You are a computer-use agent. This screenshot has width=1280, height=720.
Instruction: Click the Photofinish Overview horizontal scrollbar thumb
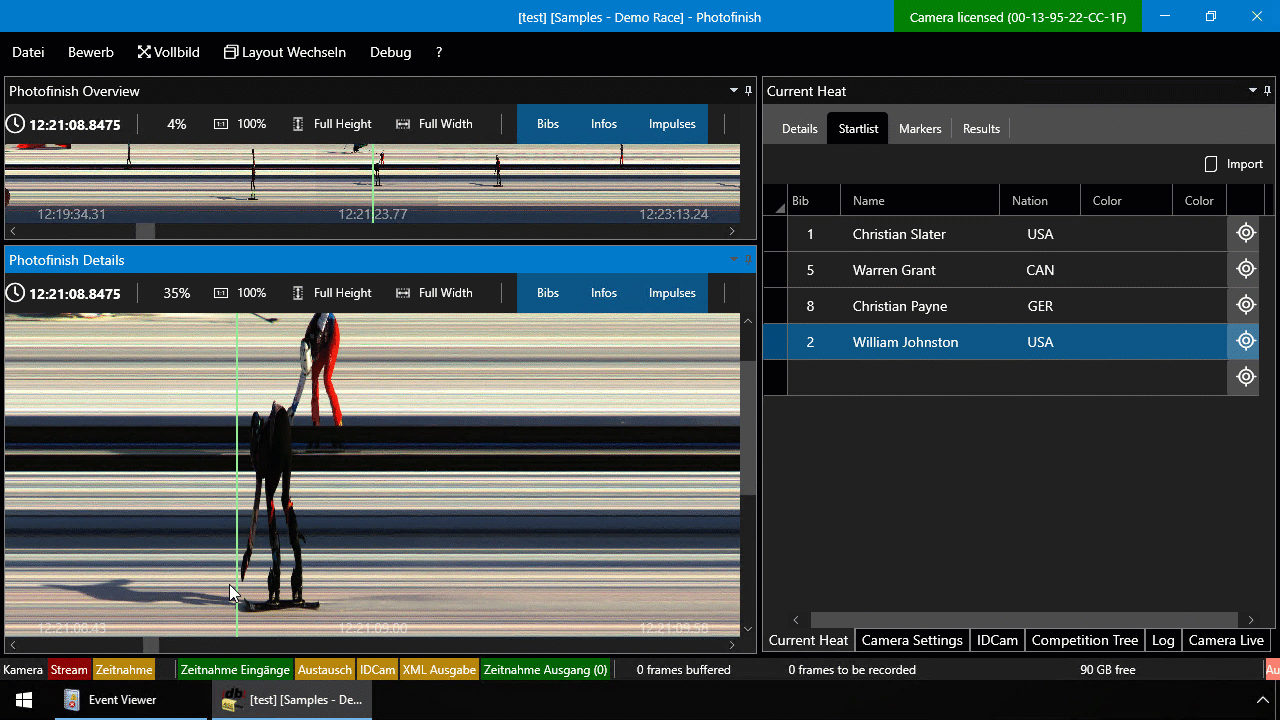(x=145, y=231)
